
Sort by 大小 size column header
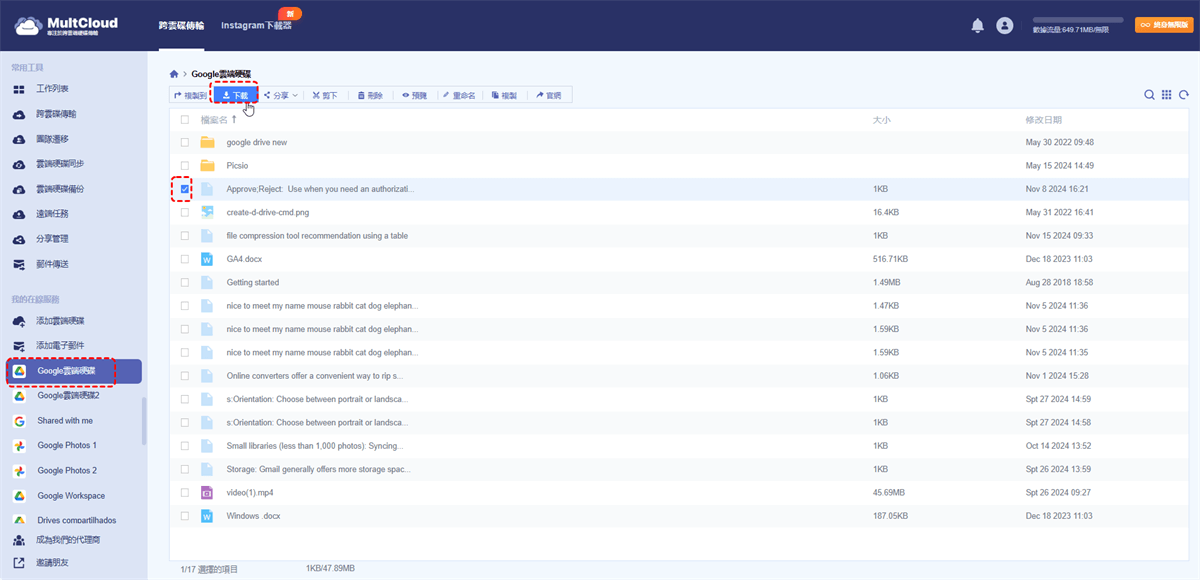coord(881,119)
